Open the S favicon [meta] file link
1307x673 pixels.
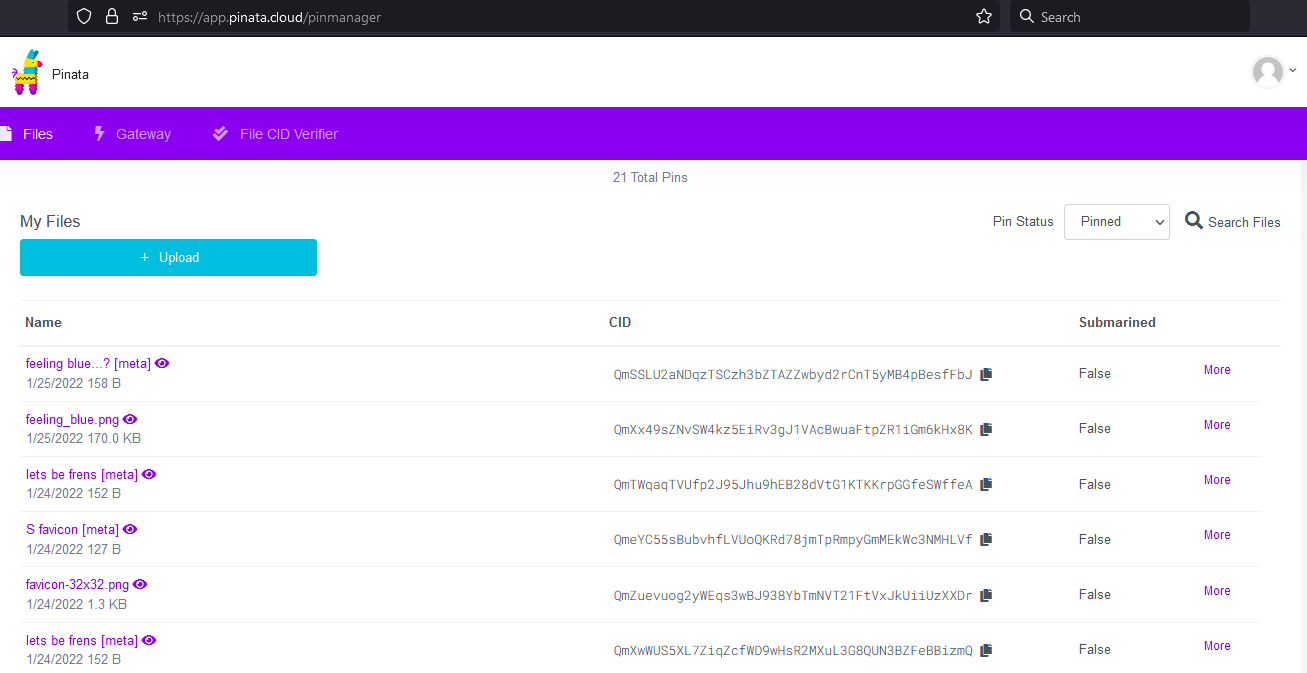pyautogui.click(x=72, y=529)
